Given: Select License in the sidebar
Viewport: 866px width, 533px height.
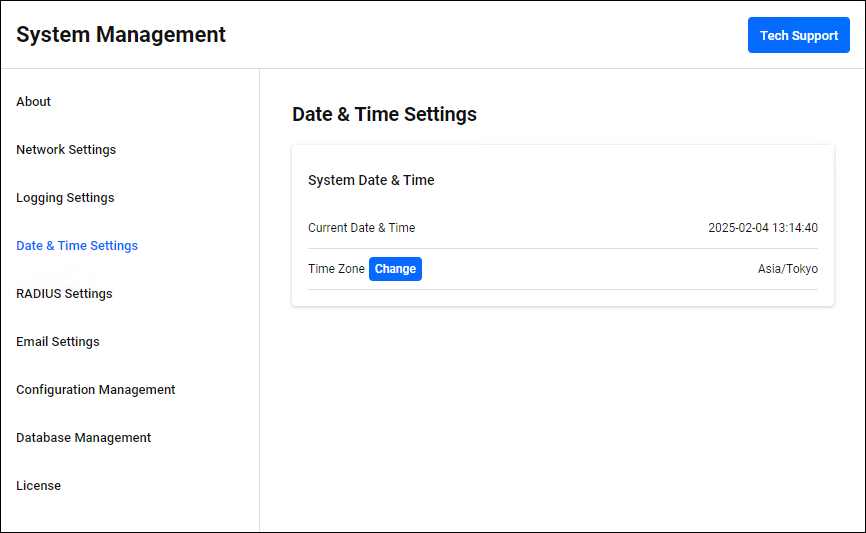Looking at the screenshot, I should (x=39, y=486).
